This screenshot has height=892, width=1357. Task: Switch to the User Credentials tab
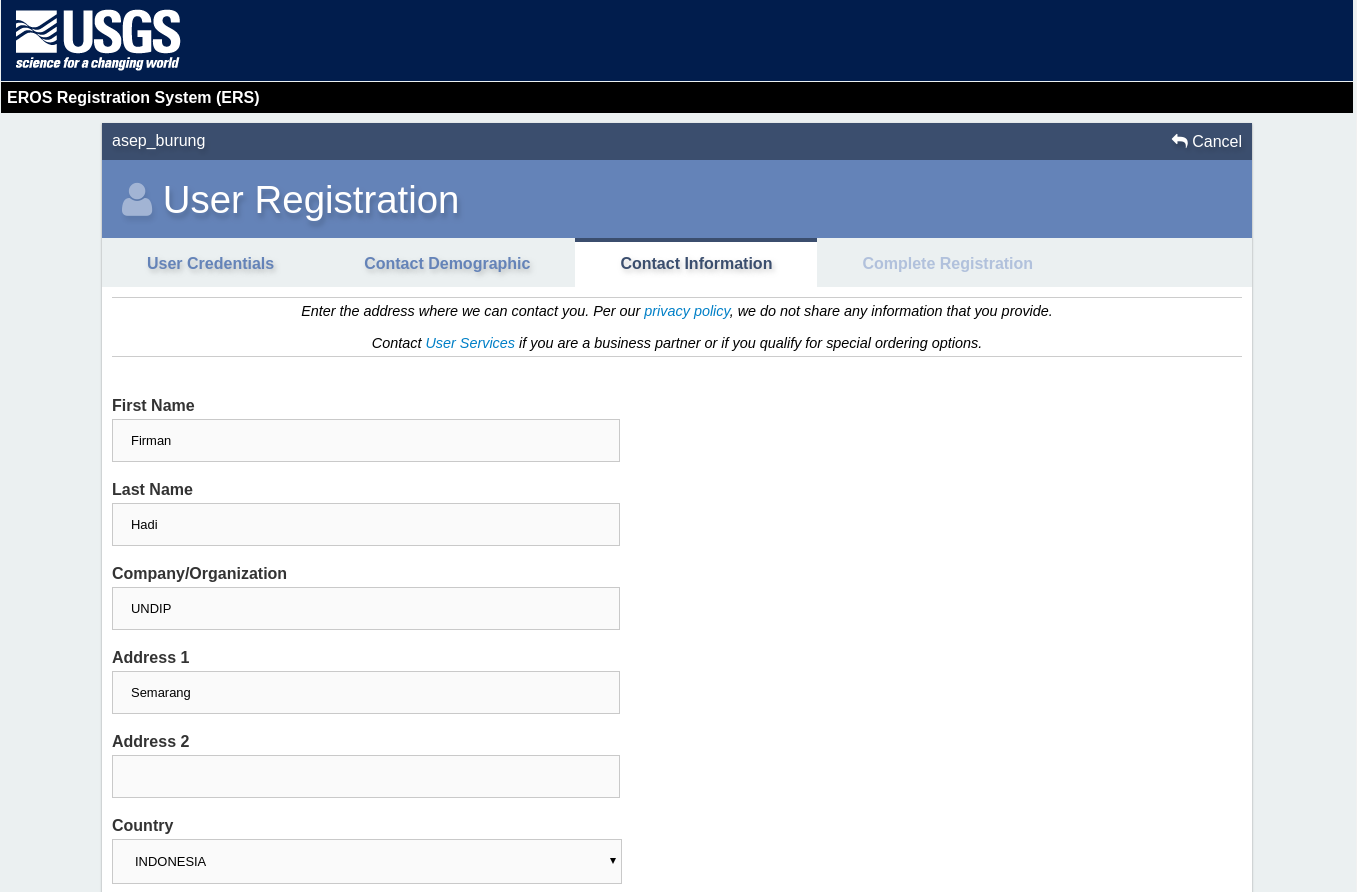(x=210, y=264)
